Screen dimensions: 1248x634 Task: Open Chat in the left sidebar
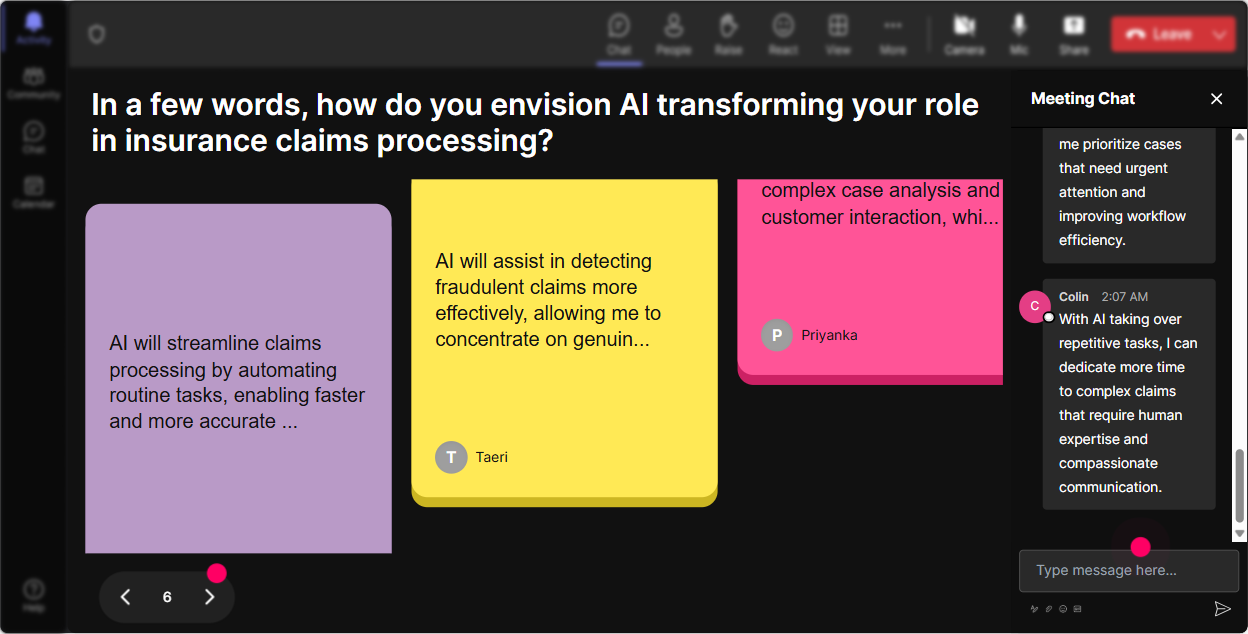[x=34, y=137]
